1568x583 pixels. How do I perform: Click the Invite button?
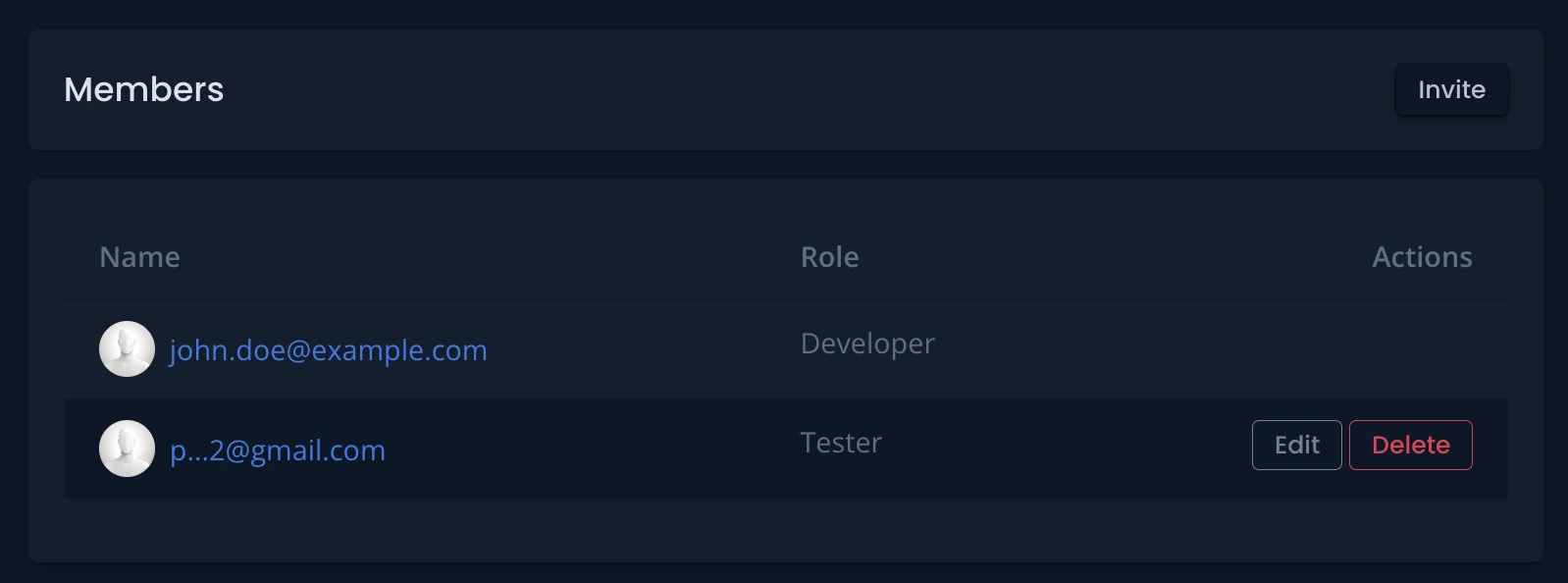1451,90
